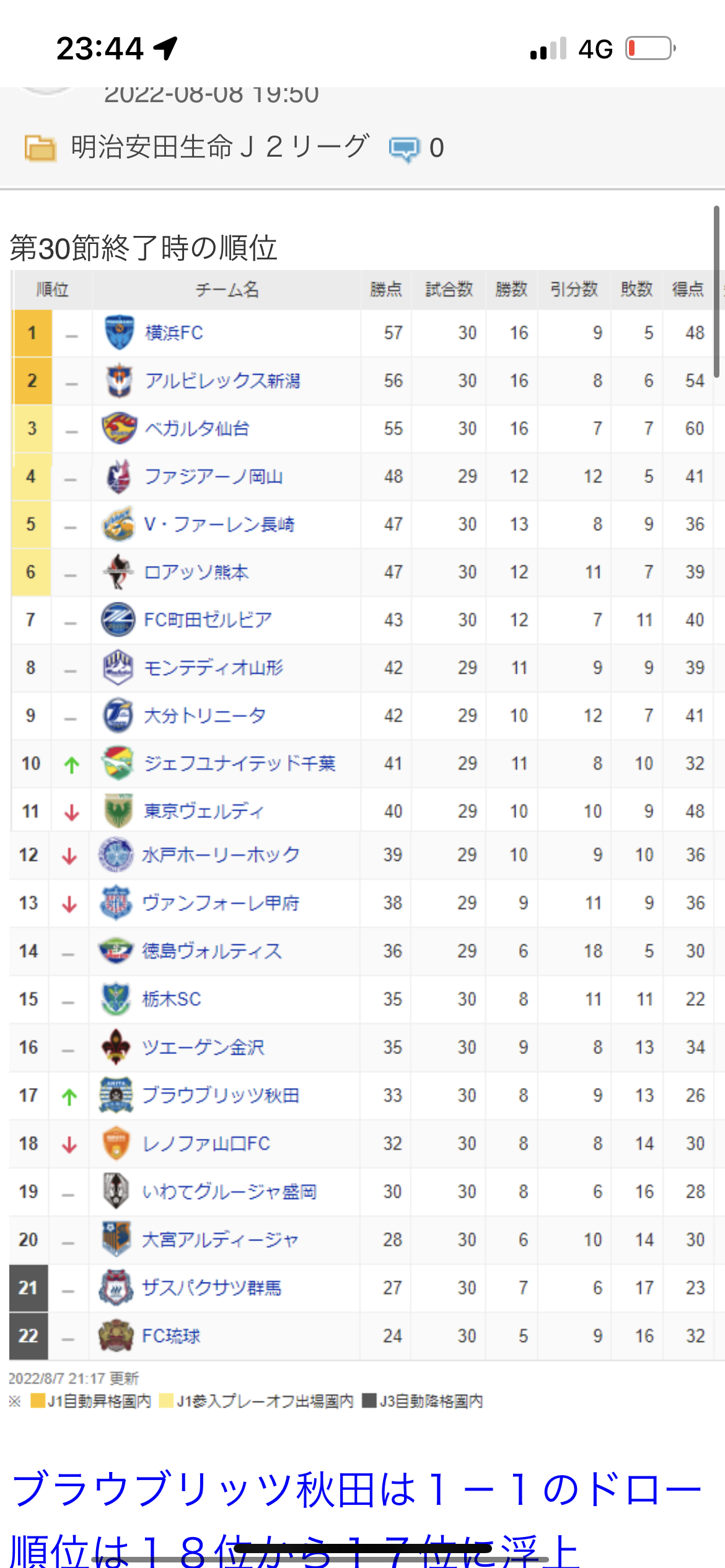Click the yellow folder category icon
The height and width of the screenshot is (1568, 725).
pos(40,148)
